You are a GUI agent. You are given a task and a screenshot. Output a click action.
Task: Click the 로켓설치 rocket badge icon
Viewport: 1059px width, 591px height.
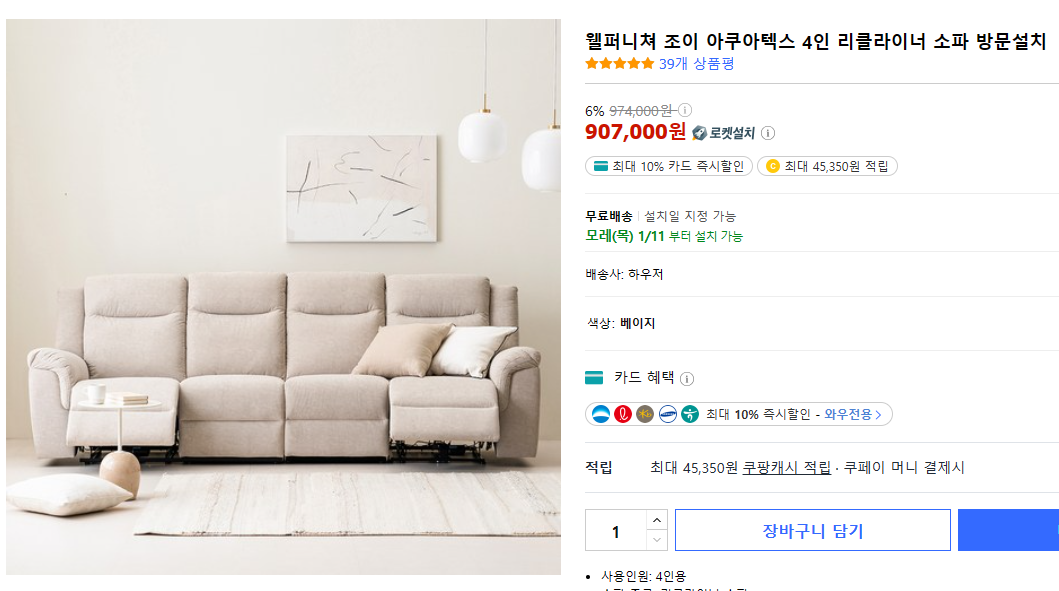tap(699, 132)
